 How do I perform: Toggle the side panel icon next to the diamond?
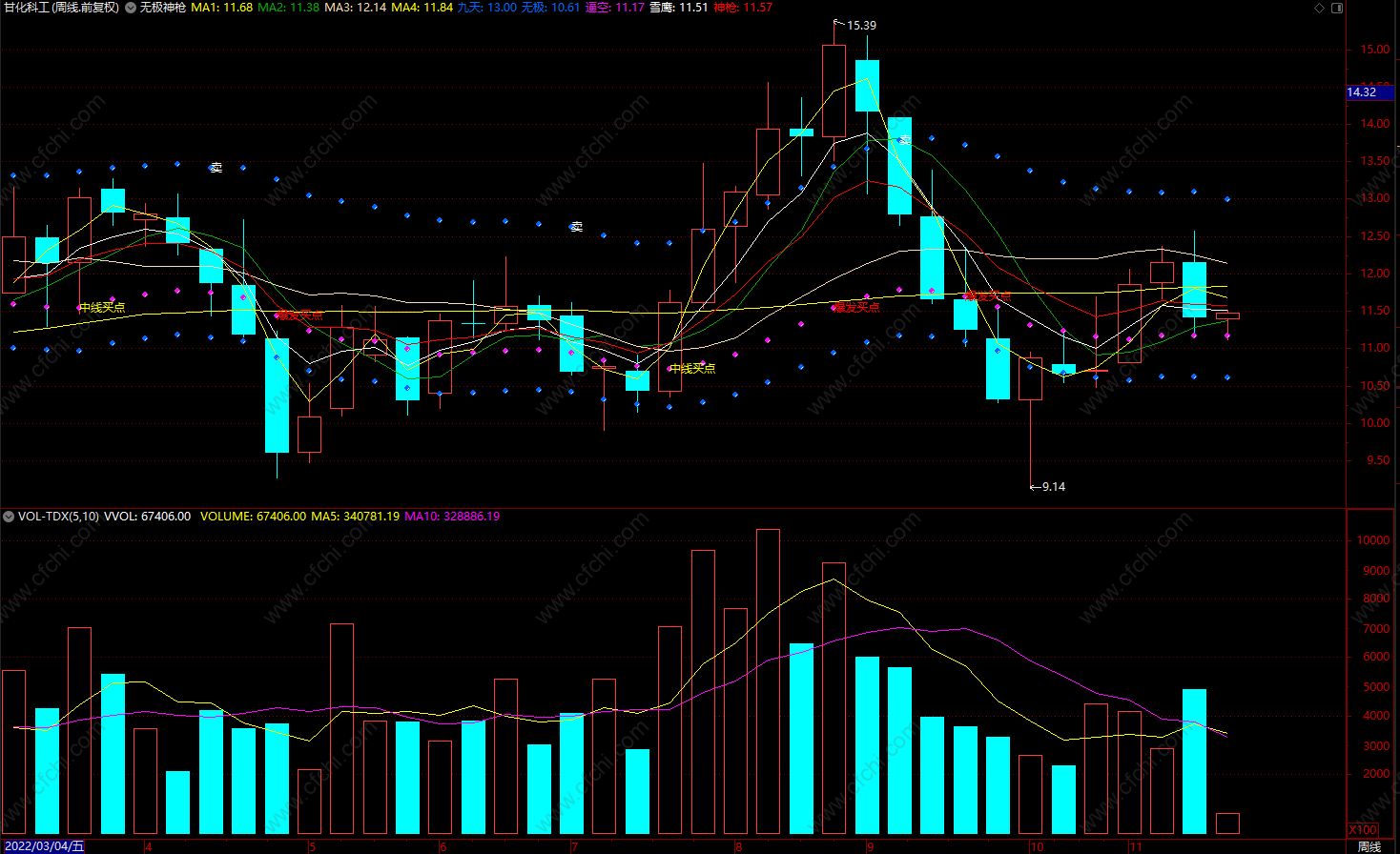tap(1337, 8)
